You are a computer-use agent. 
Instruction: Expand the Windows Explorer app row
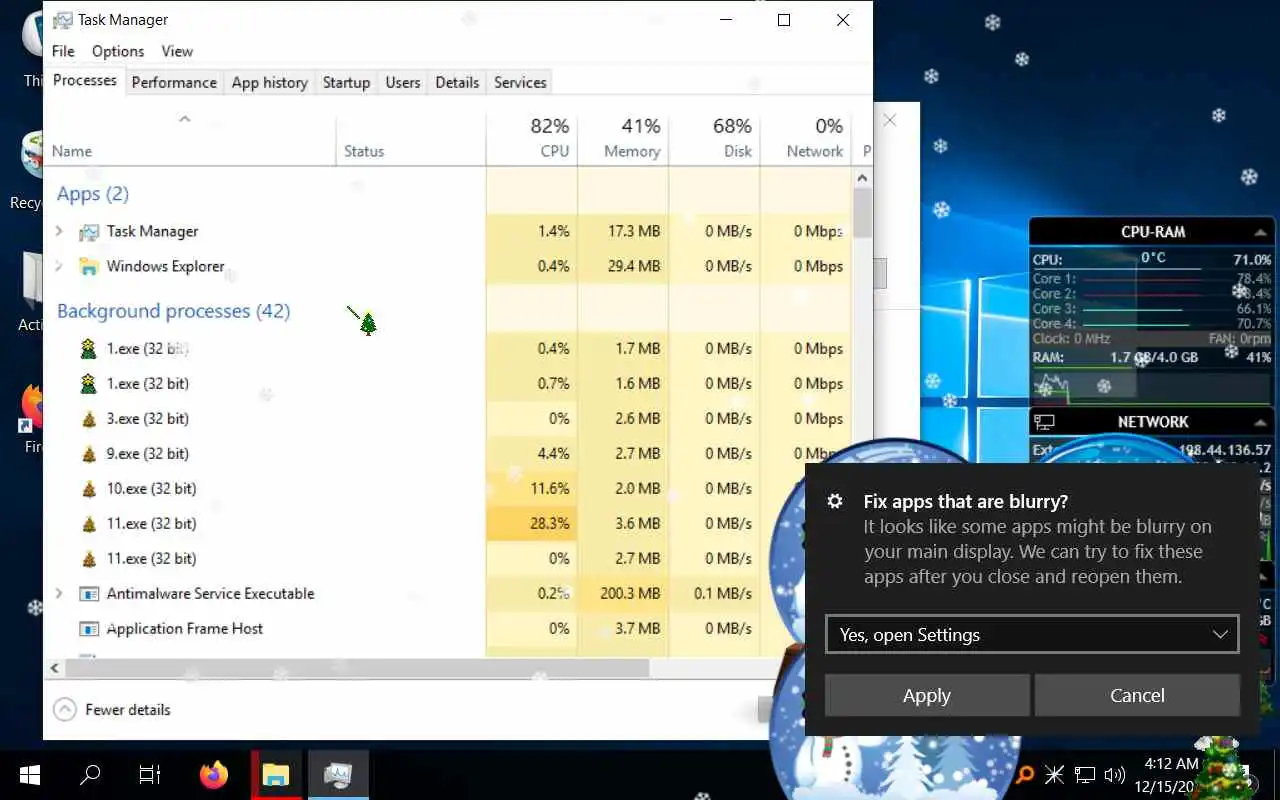[58, 267]
